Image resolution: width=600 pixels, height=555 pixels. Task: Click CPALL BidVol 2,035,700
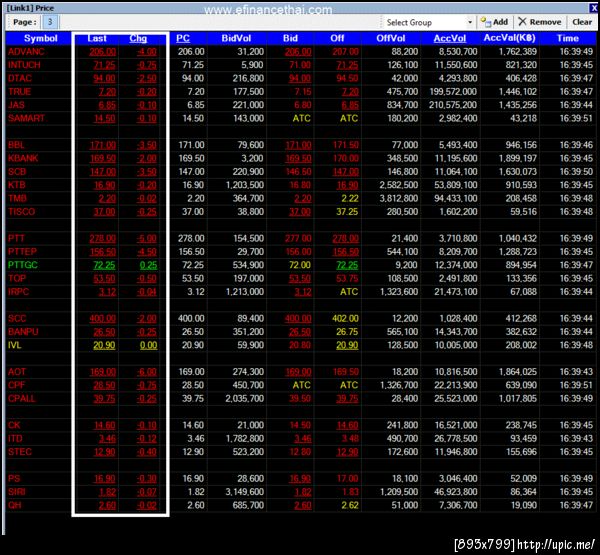[x=245, y=398]
